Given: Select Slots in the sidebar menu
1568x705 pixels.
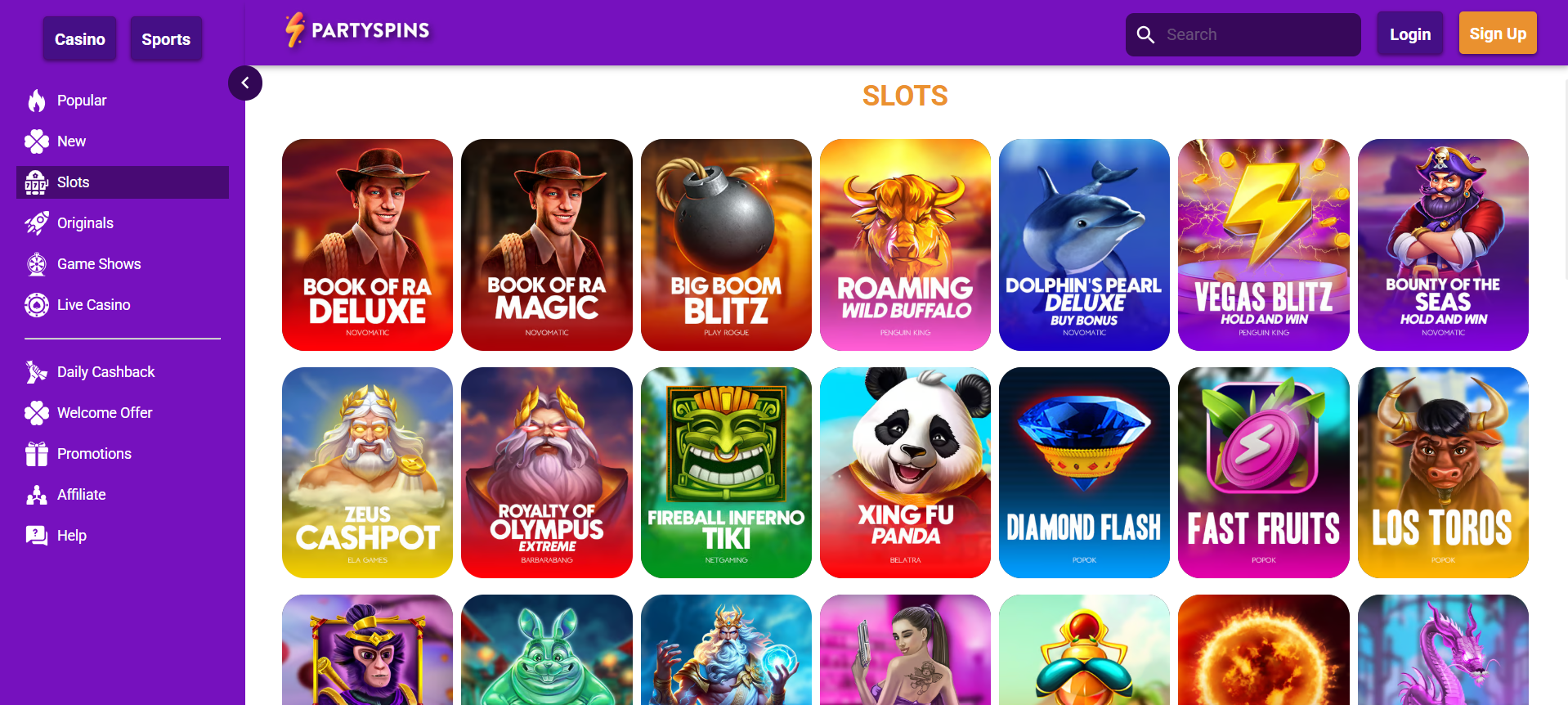Looking at the screenshot, I should 123,182.
